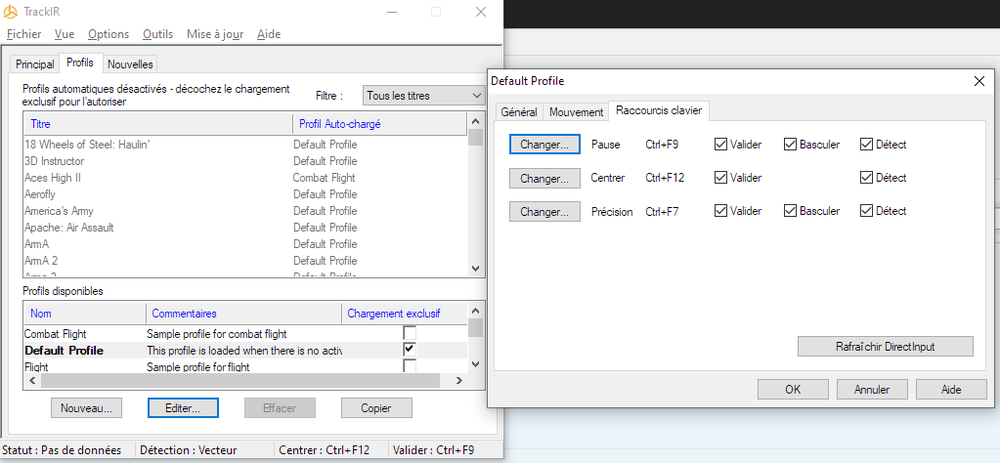Uncheck exclusive loading for Default Profile
This screenshot has height=463, width=1000.
point(410,349)
